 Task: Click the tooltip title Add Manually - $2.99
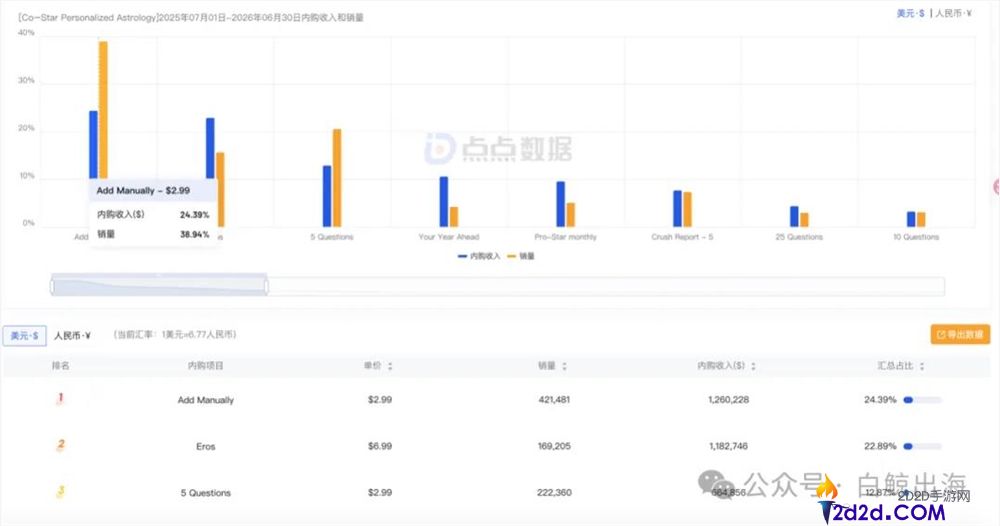tap(143, 191)
